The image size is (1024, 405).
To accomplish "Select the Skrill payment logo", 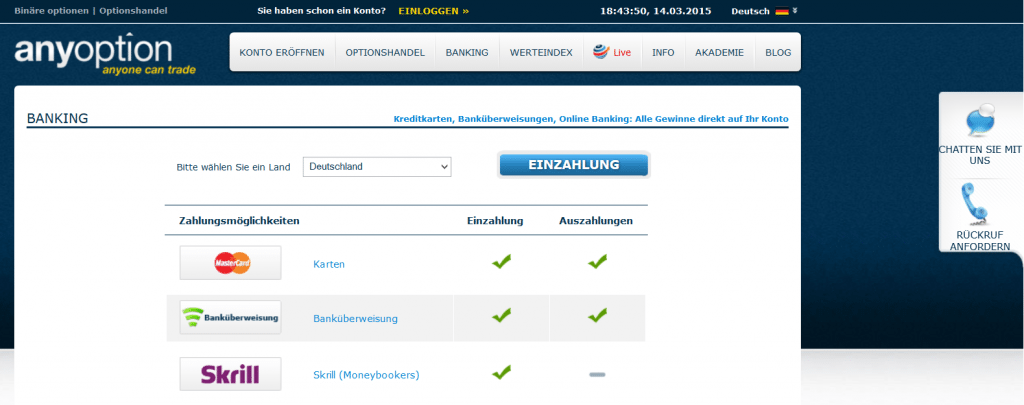I will [x=231, y=374].
